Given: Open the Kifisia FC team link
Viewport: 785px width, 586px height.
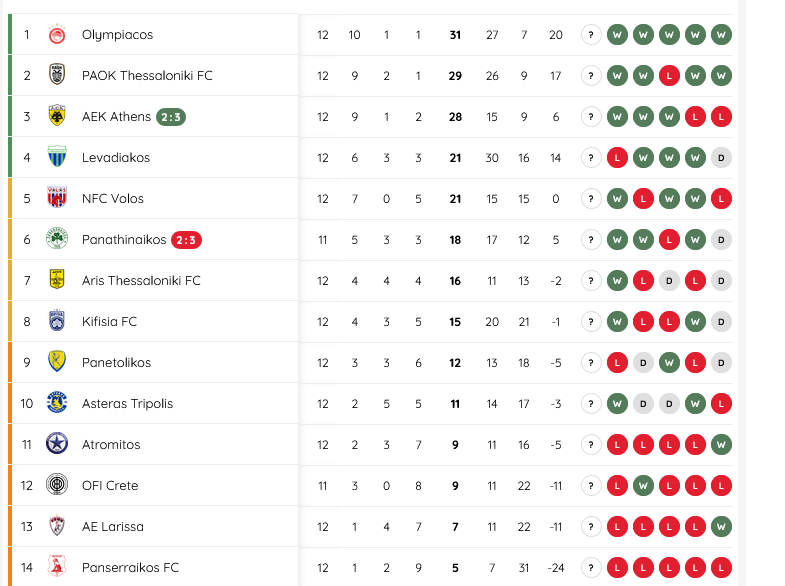Looking at the screenshot, I should [x=109, y=322].
